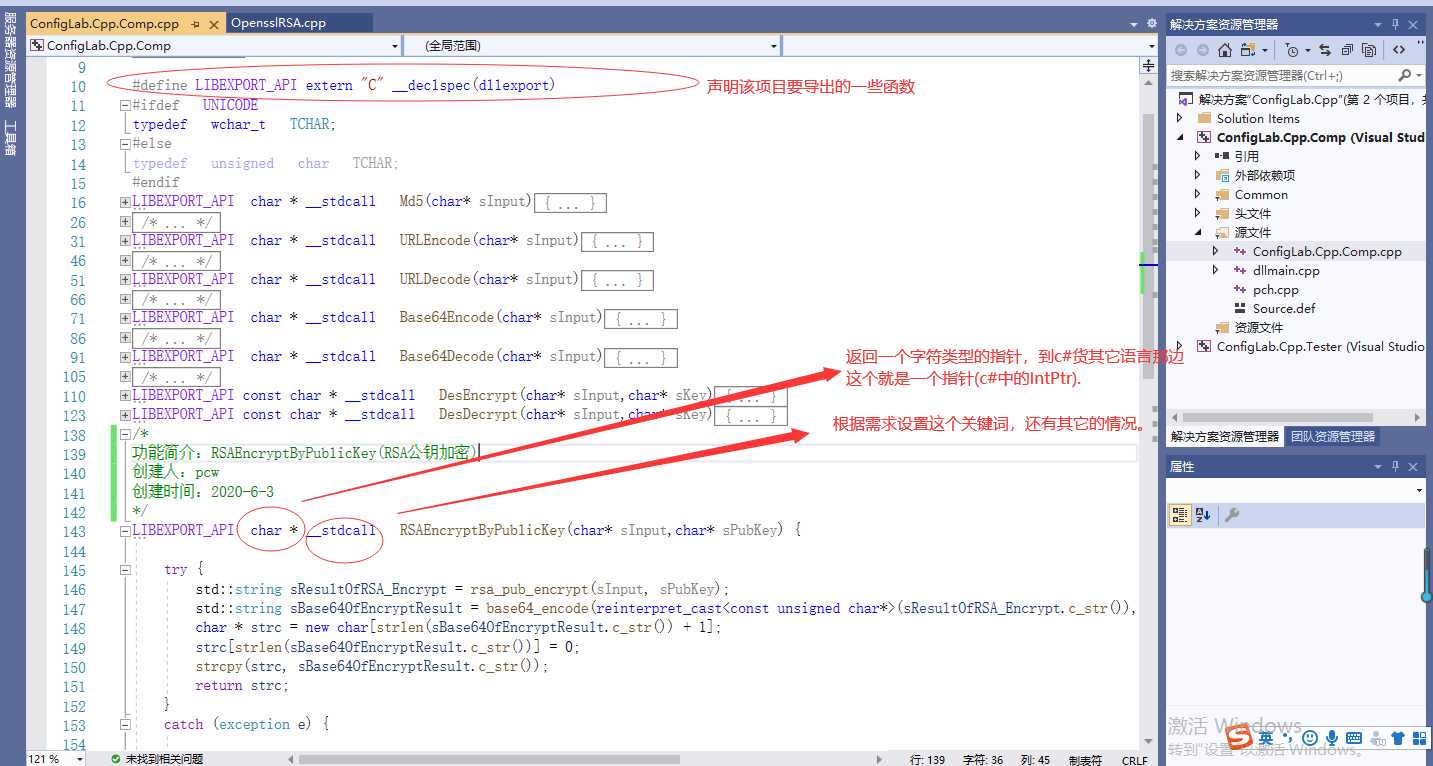Select pch.cpp in Solution Explorer
Image resolution: width=1433 pixels, height=766 pixels.
click(x=1276, y=290)
